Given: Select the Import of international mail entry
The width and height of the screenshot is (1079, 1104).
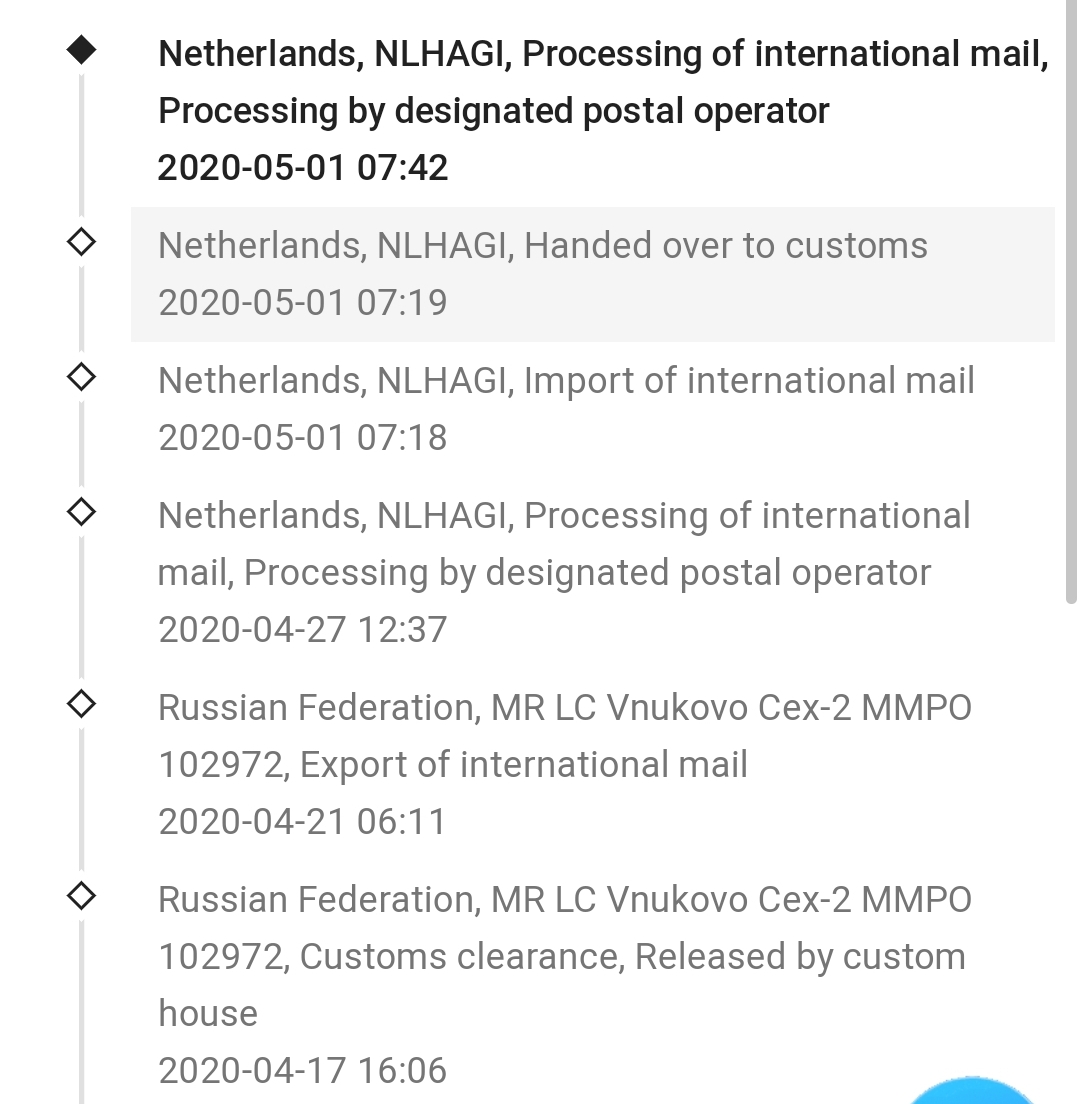Looking at the screenshot, I should tap(592, 409).
